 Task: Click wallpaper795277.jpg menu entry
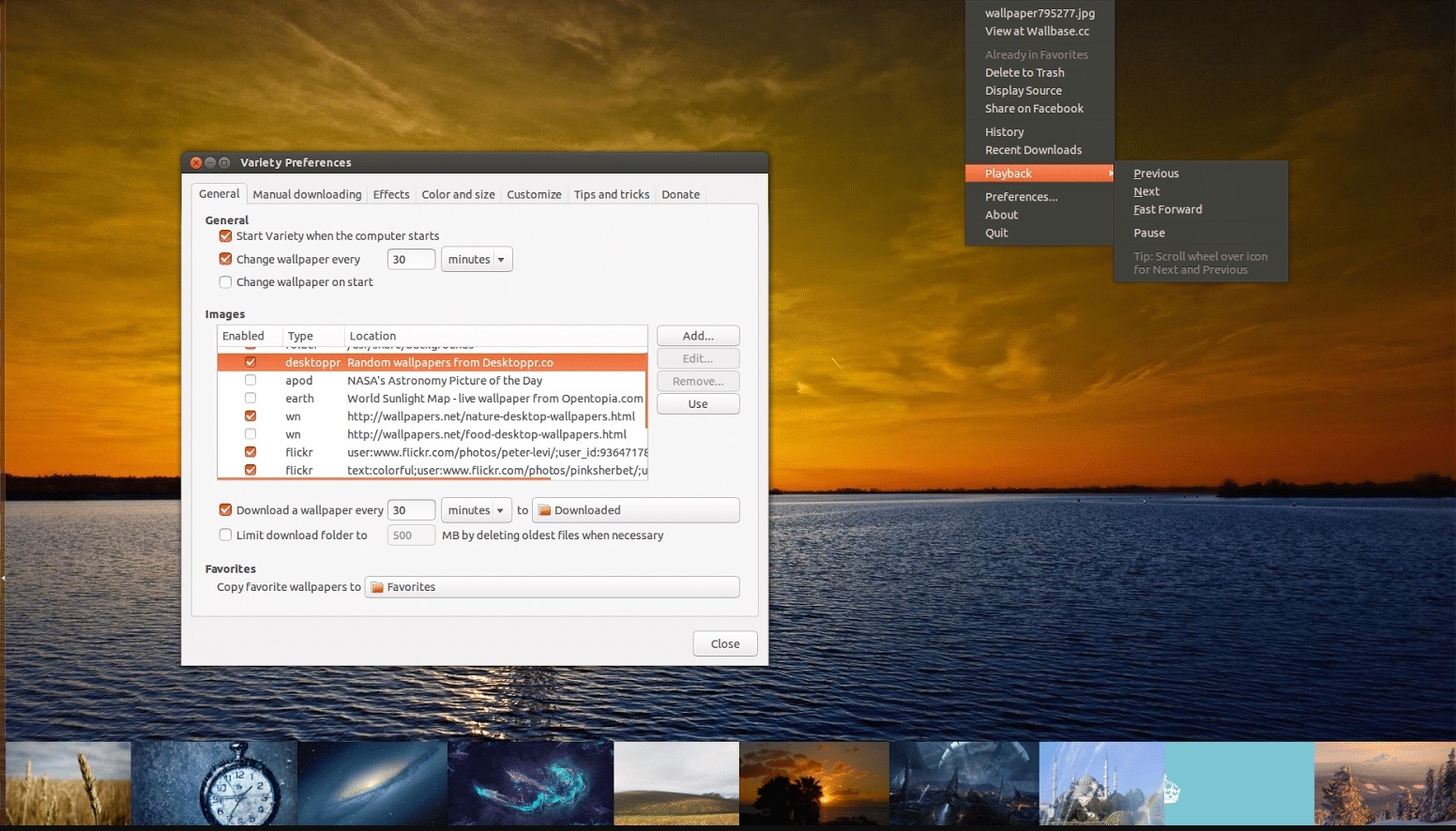1039,13
